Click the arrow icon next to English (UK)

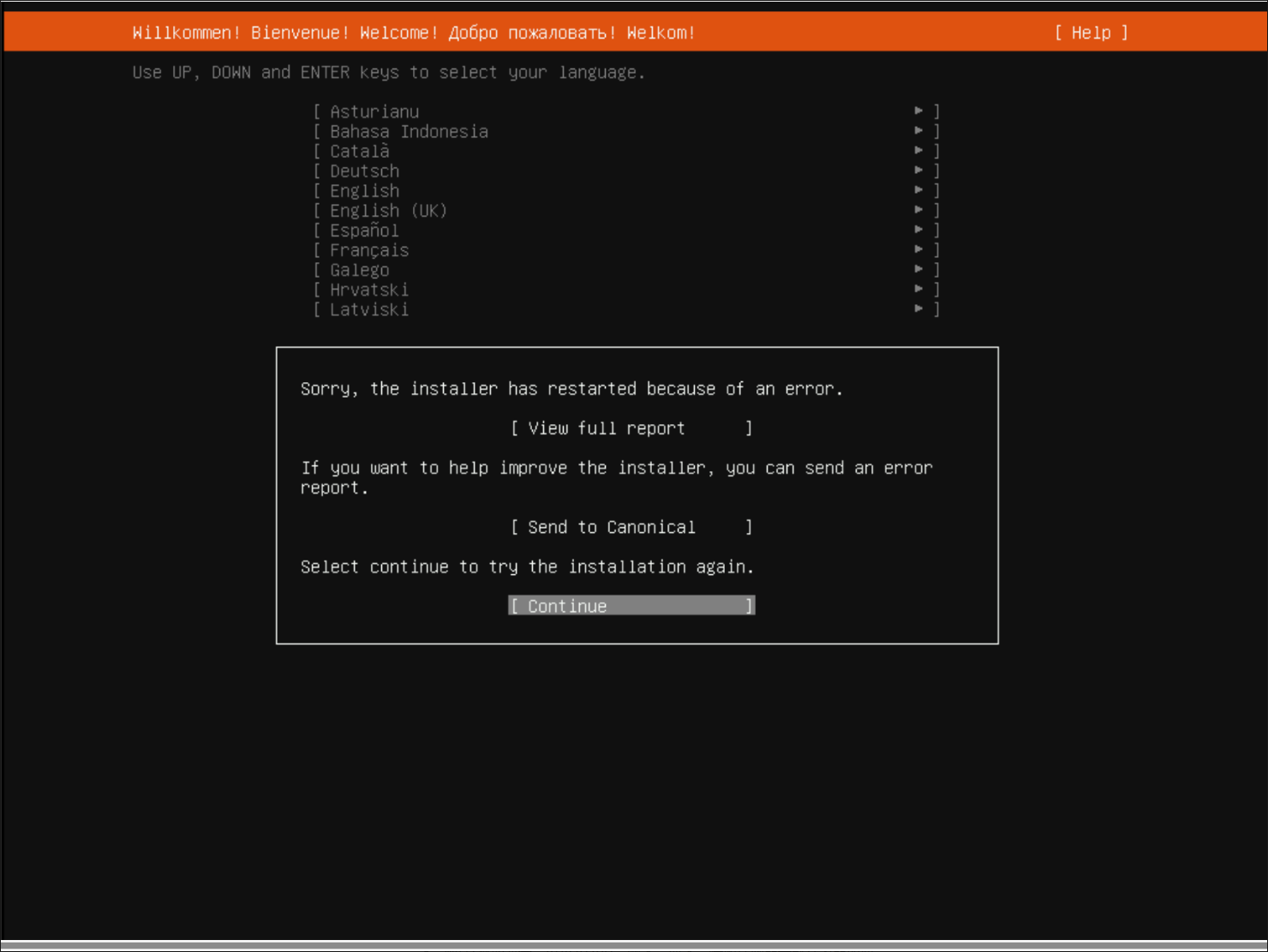918,209
